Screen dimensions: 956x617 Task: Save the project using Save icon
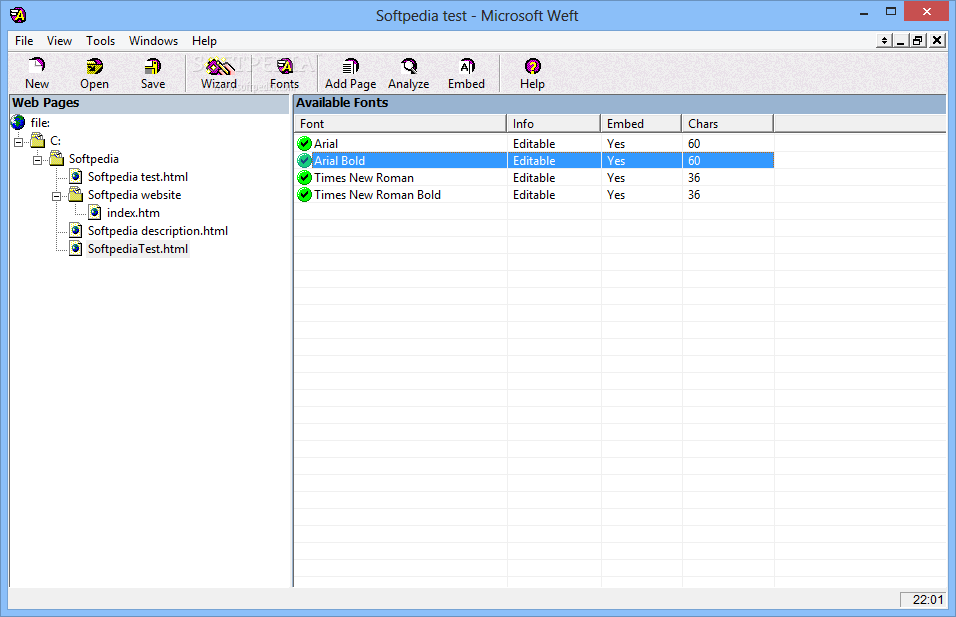click(x=152, y=66)
